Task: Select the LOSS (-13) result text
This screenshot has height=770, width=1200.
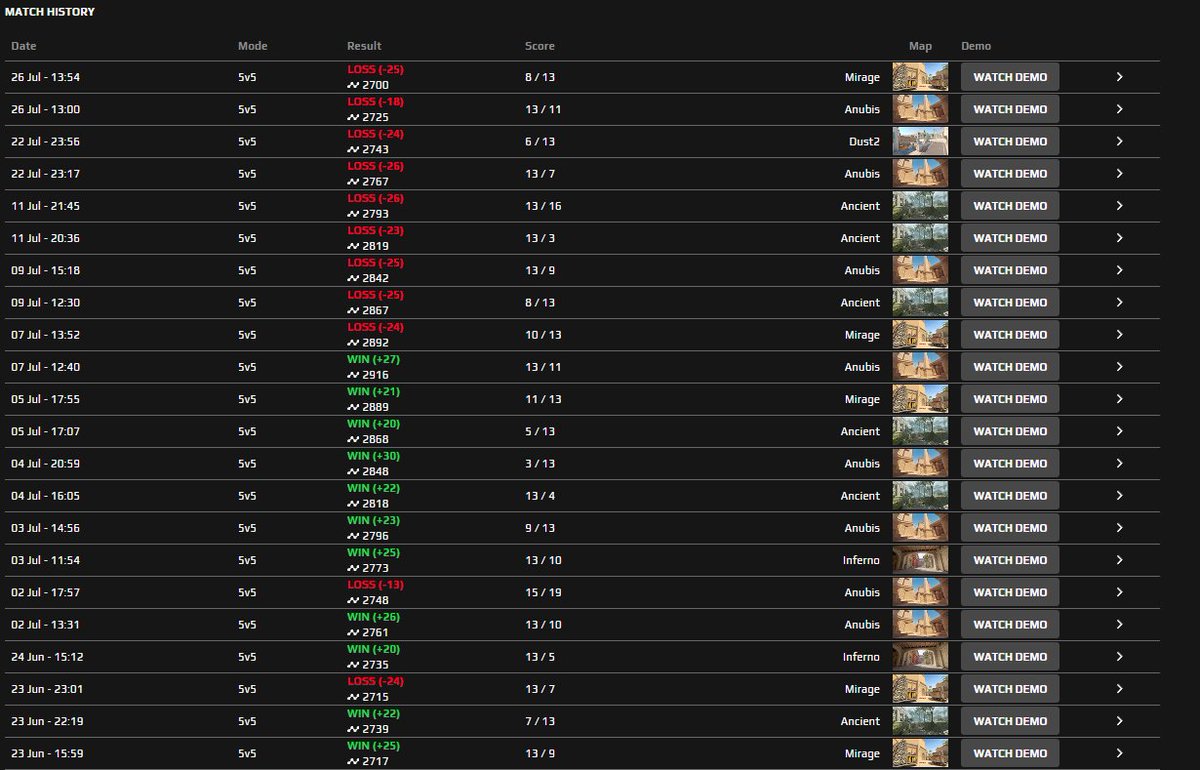Action: [375, 584]
